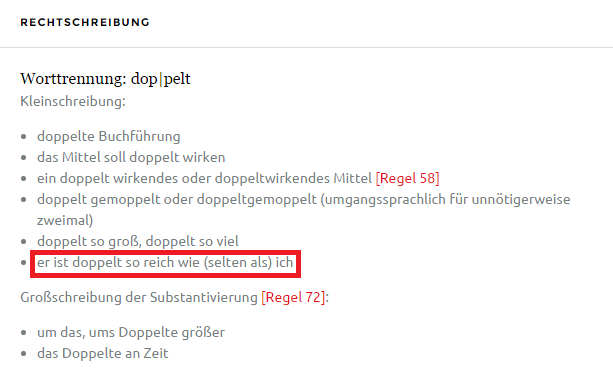Click the word 'zweimal)' on wrapped line
The image size is (613, 383).
tap(65, 220)
